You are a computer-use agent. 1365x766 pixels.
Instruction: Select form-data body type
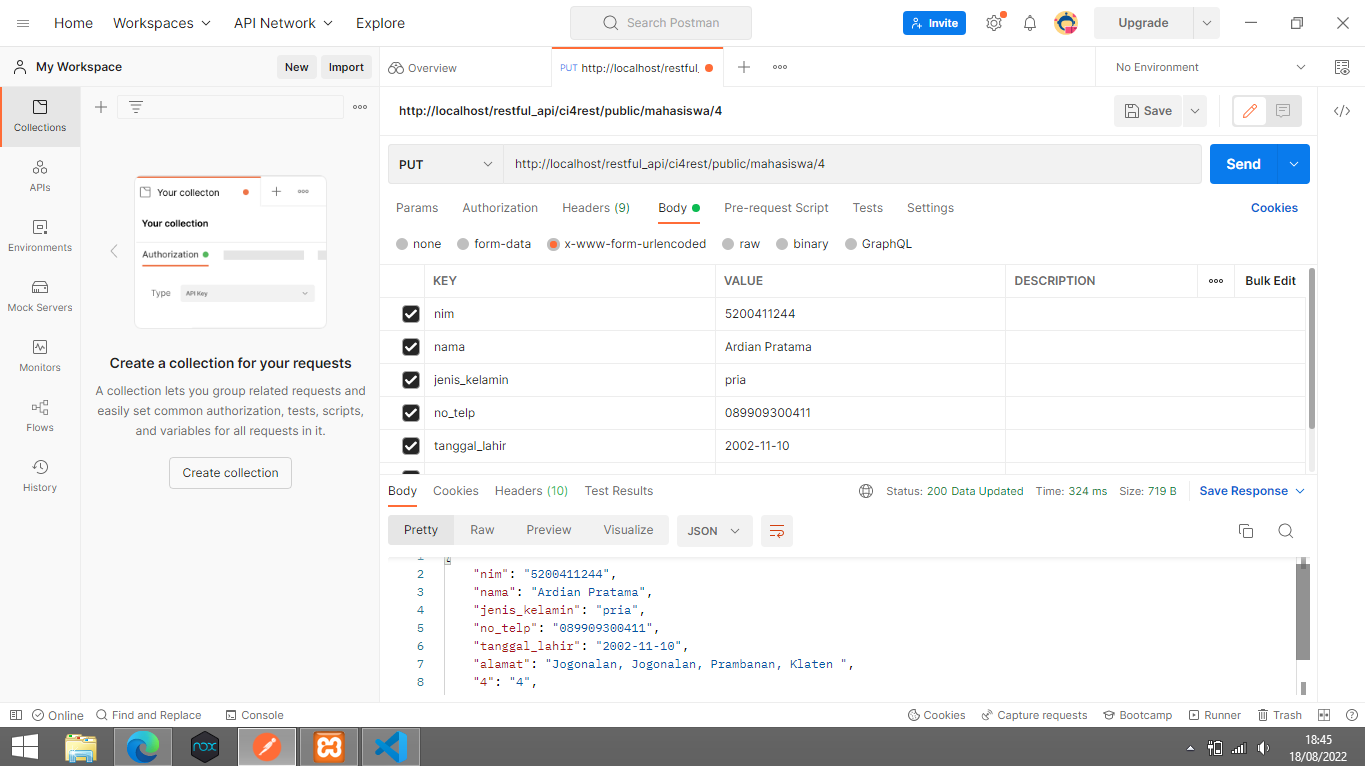click(x=494, y=244)
